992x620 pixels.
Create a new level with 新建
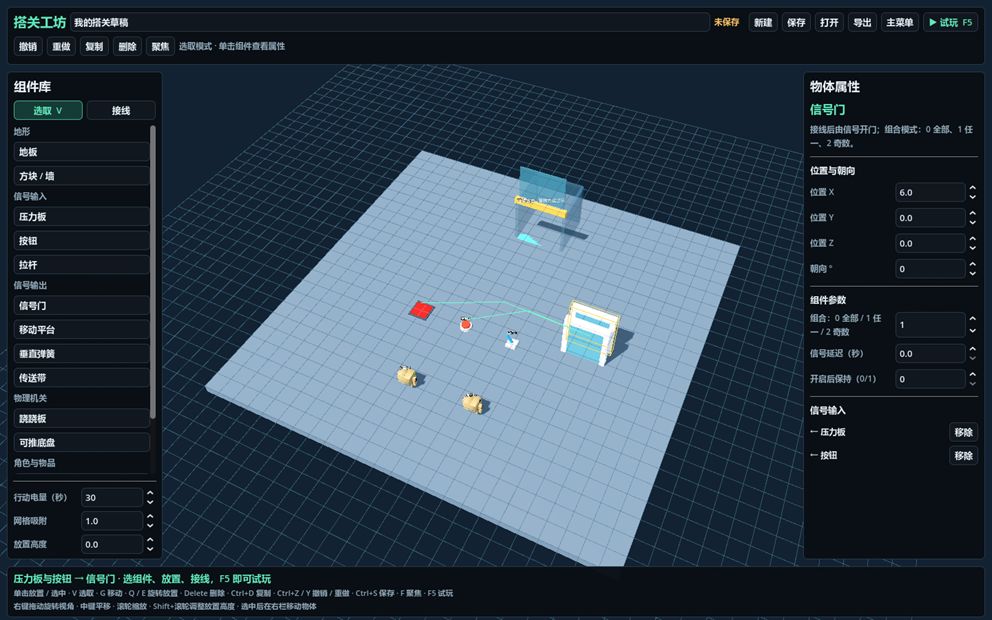point(763,22)
